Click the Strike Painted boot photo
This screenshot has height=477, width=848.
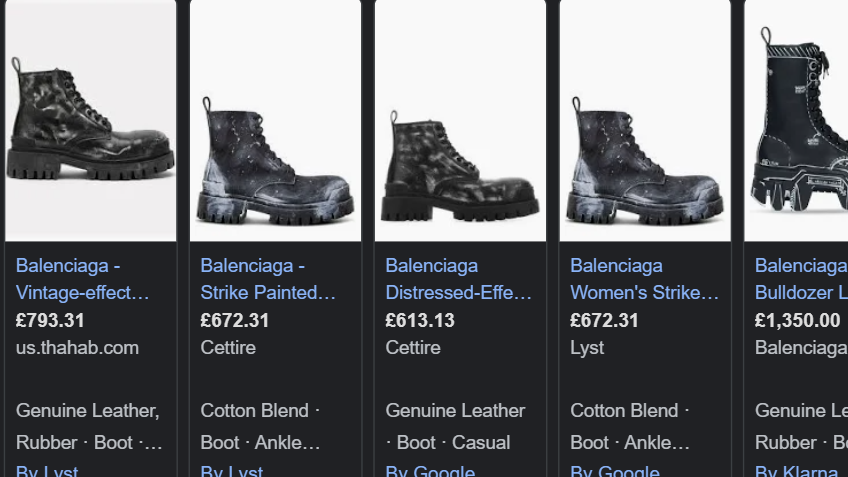(275, 120)
